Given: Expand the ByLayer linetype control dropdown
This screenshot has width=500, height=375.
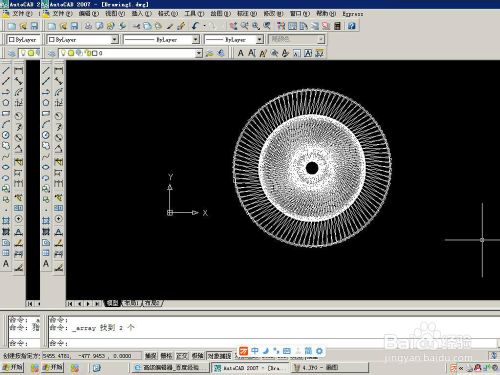Looking at the screenshot, I should click(196, 39).
